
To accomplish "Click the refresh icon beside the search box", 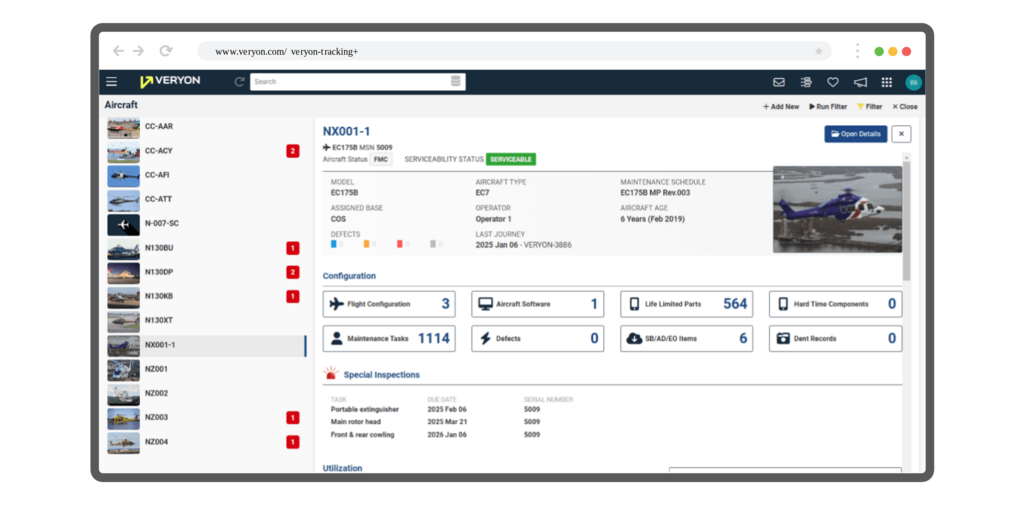I will pyautogui.click(x=239, y=82).
